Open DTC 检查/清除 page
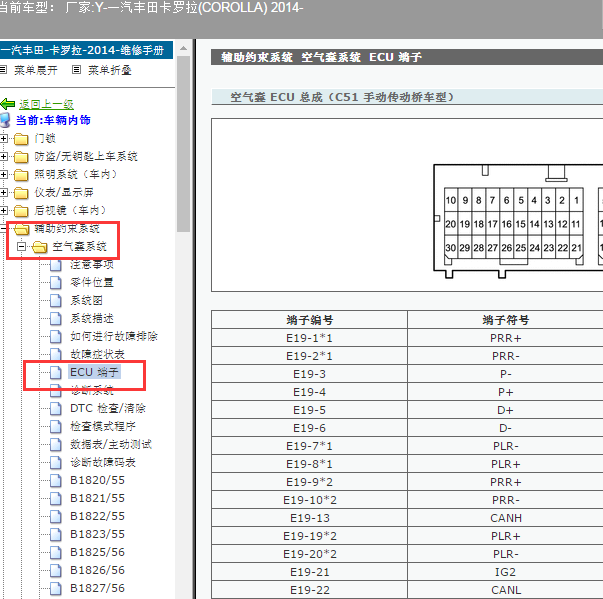This screenshot has width=603, height=599. [x=108, y=408]
